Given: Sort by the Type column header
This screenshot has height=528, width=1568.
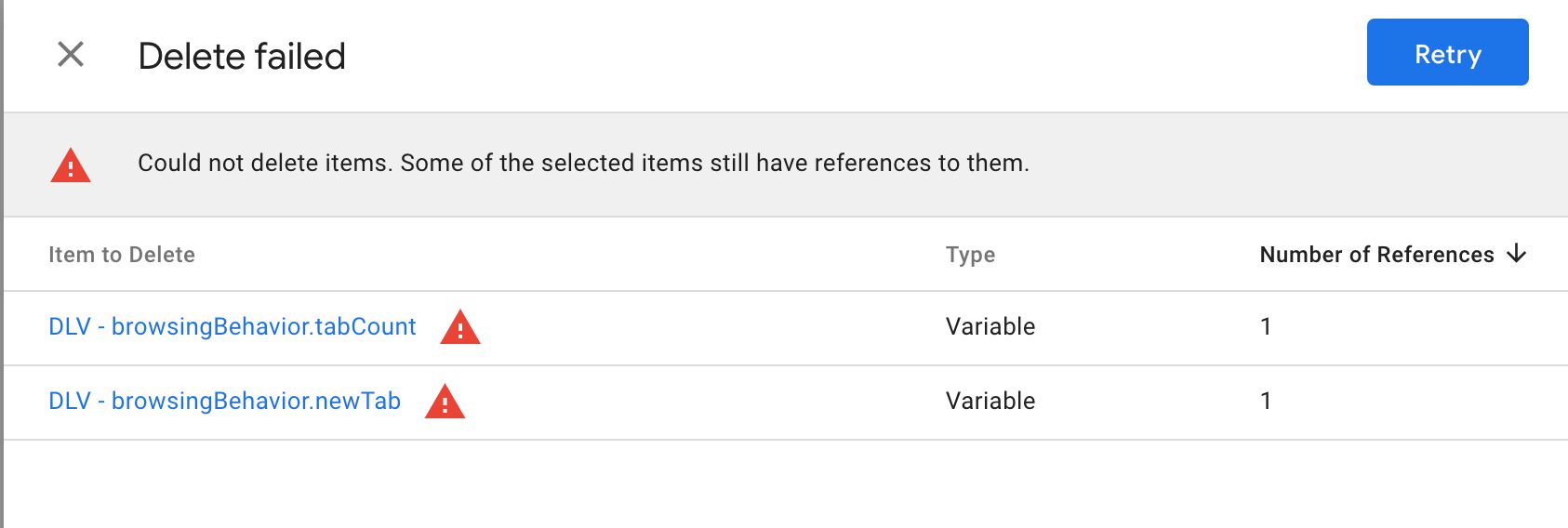Looking at the screenshot, I should coord(970,255).
